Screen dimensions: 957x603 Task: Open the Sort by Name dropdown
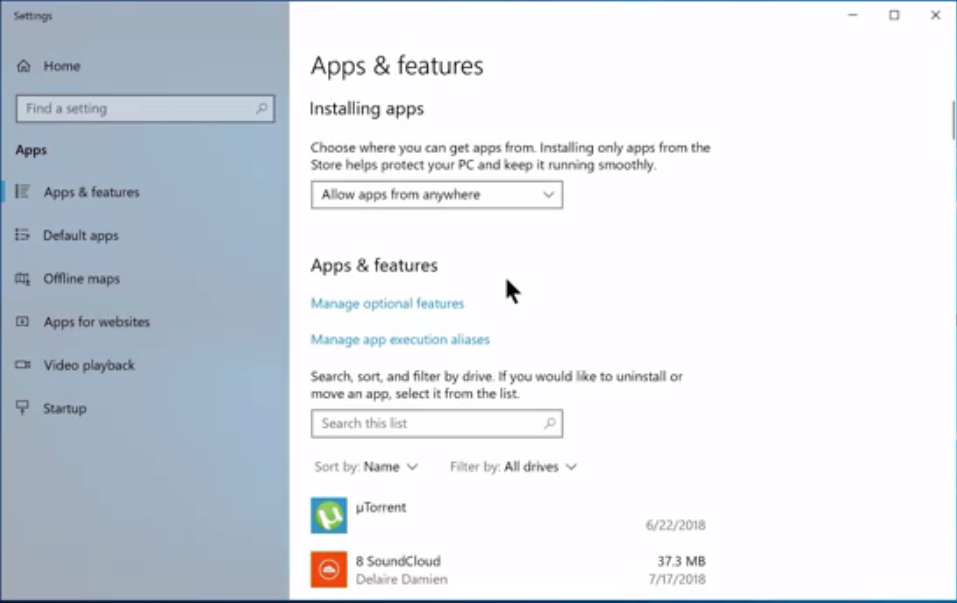click(366, 467)
